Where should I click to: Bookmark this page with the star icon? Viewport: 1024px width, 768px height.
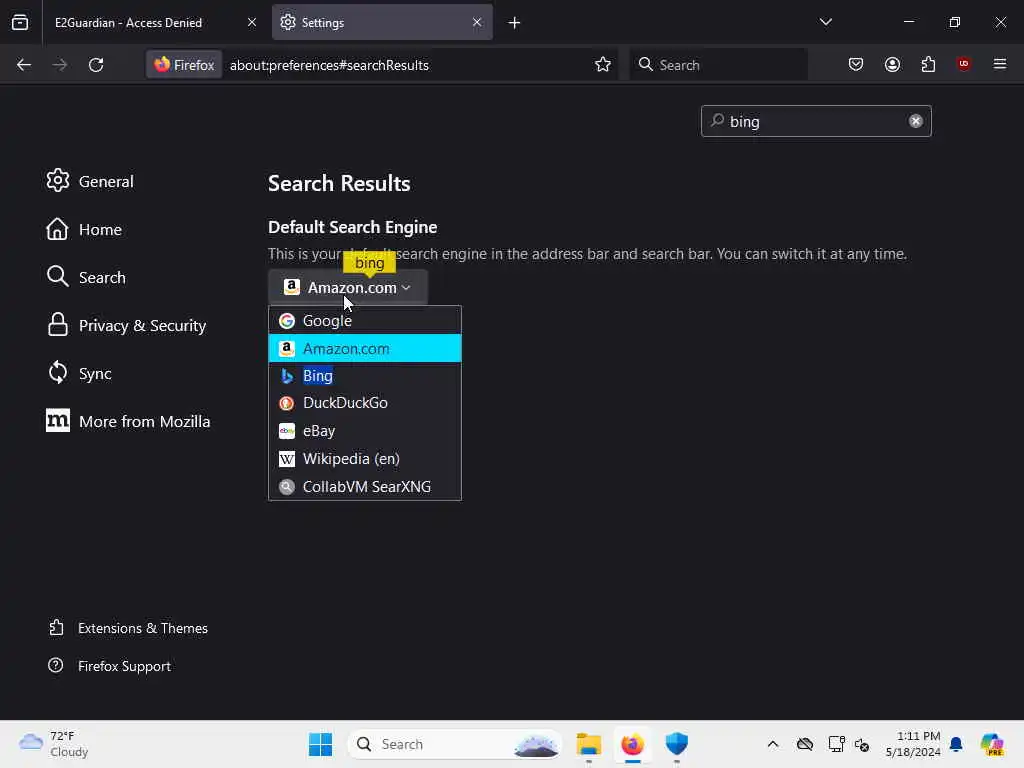coord(603,65)
